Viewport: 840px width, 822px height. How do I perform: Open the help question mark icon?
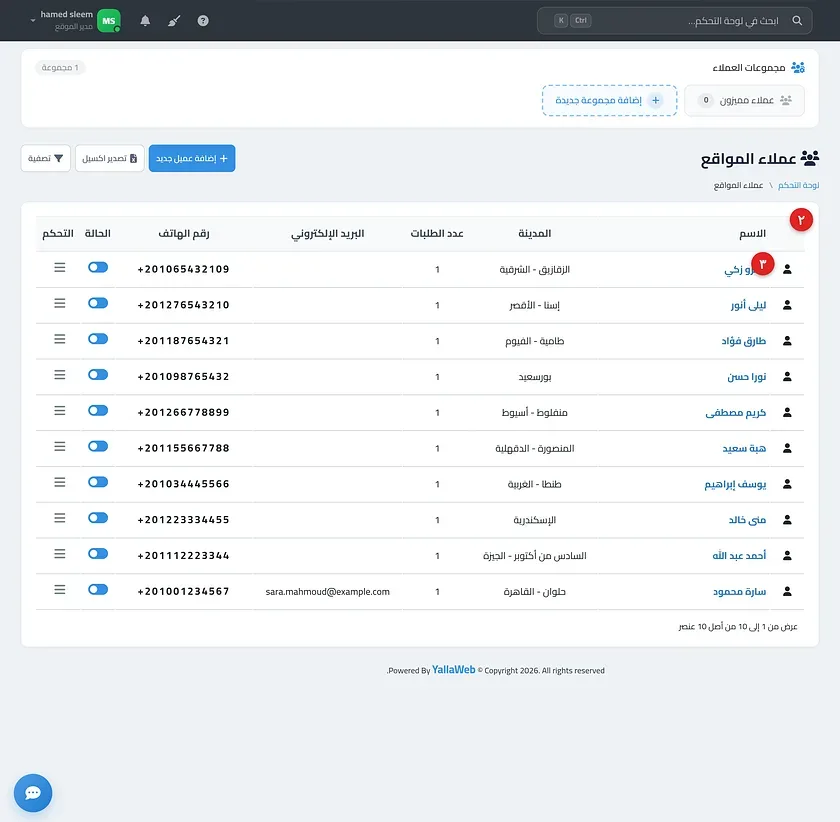click(203, 21)
